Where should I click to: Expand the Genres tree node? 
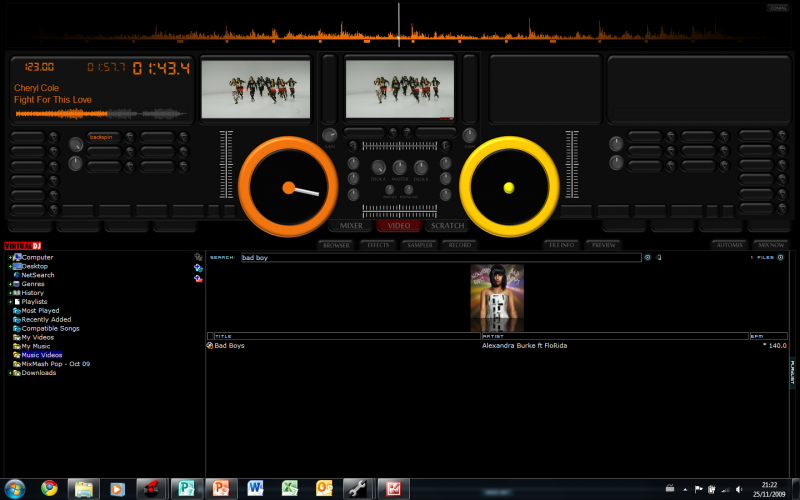click(x=10, y=284)
